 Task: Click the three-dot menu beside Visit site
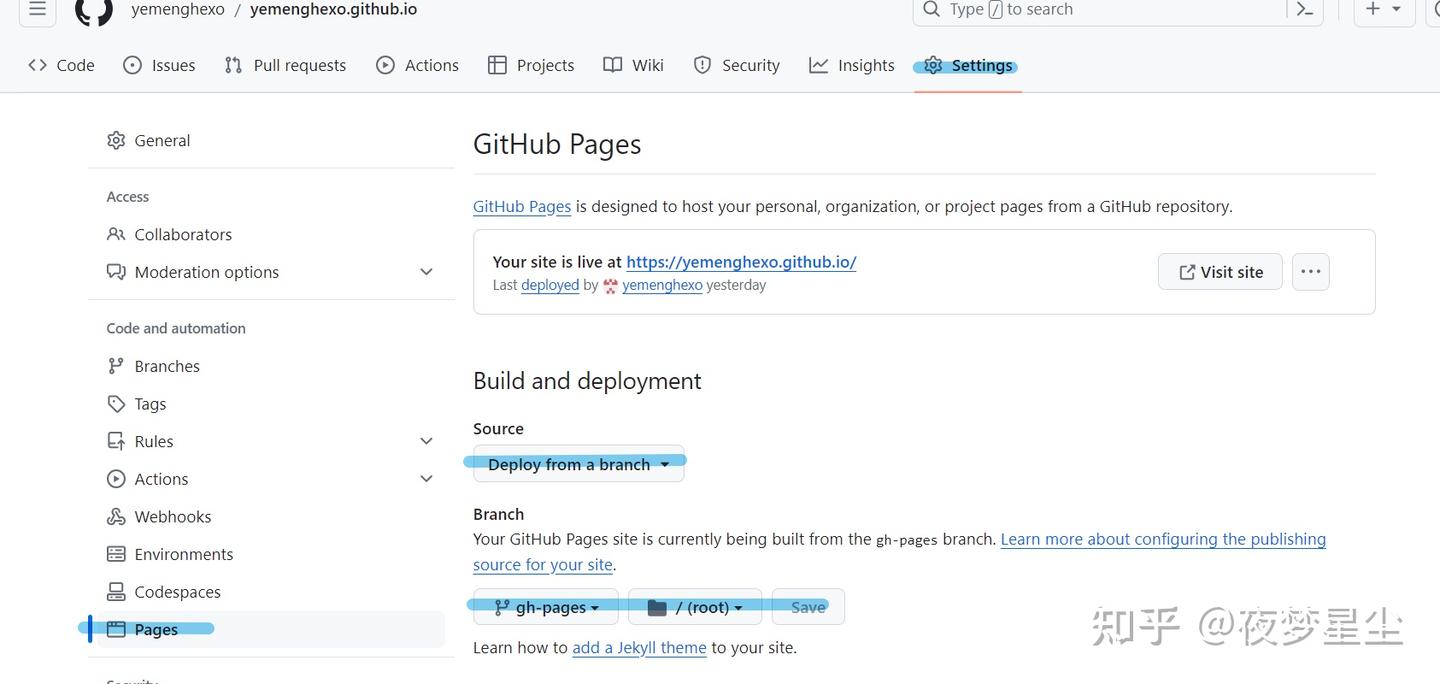[x=1310, y=272]
